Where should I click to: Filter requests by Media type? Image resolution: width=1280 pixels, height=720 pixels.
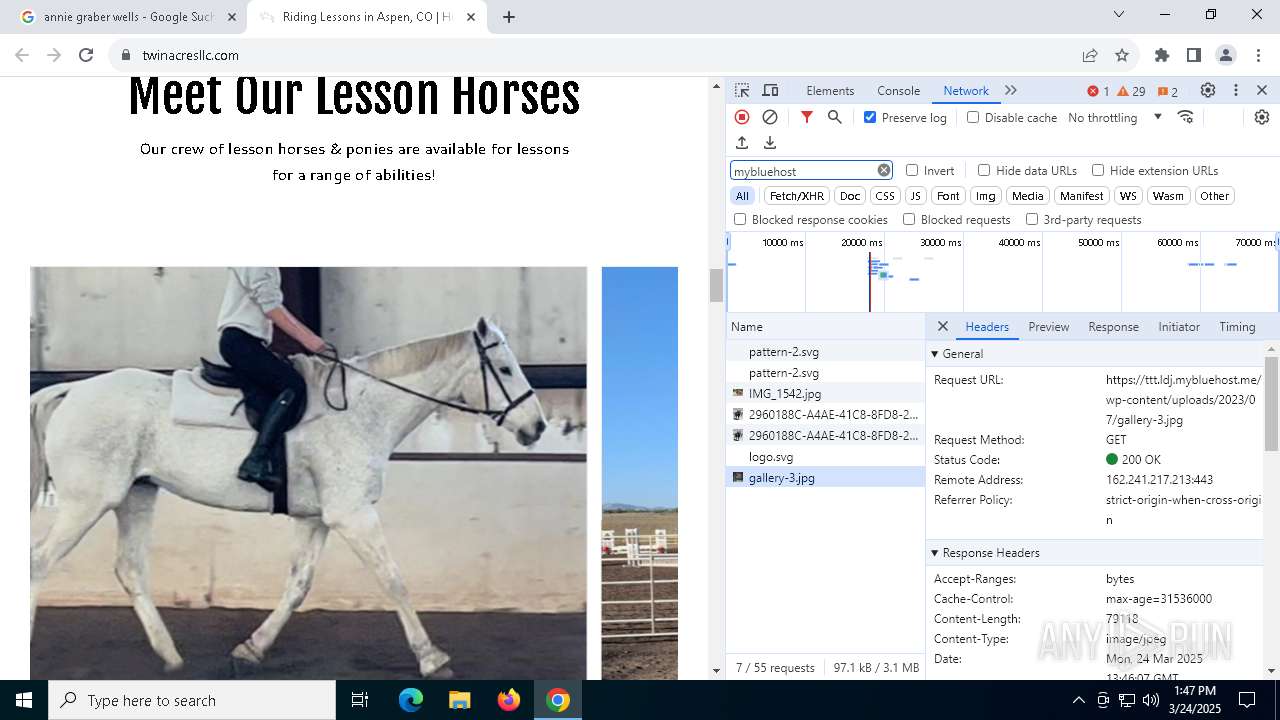[1027, 196]
